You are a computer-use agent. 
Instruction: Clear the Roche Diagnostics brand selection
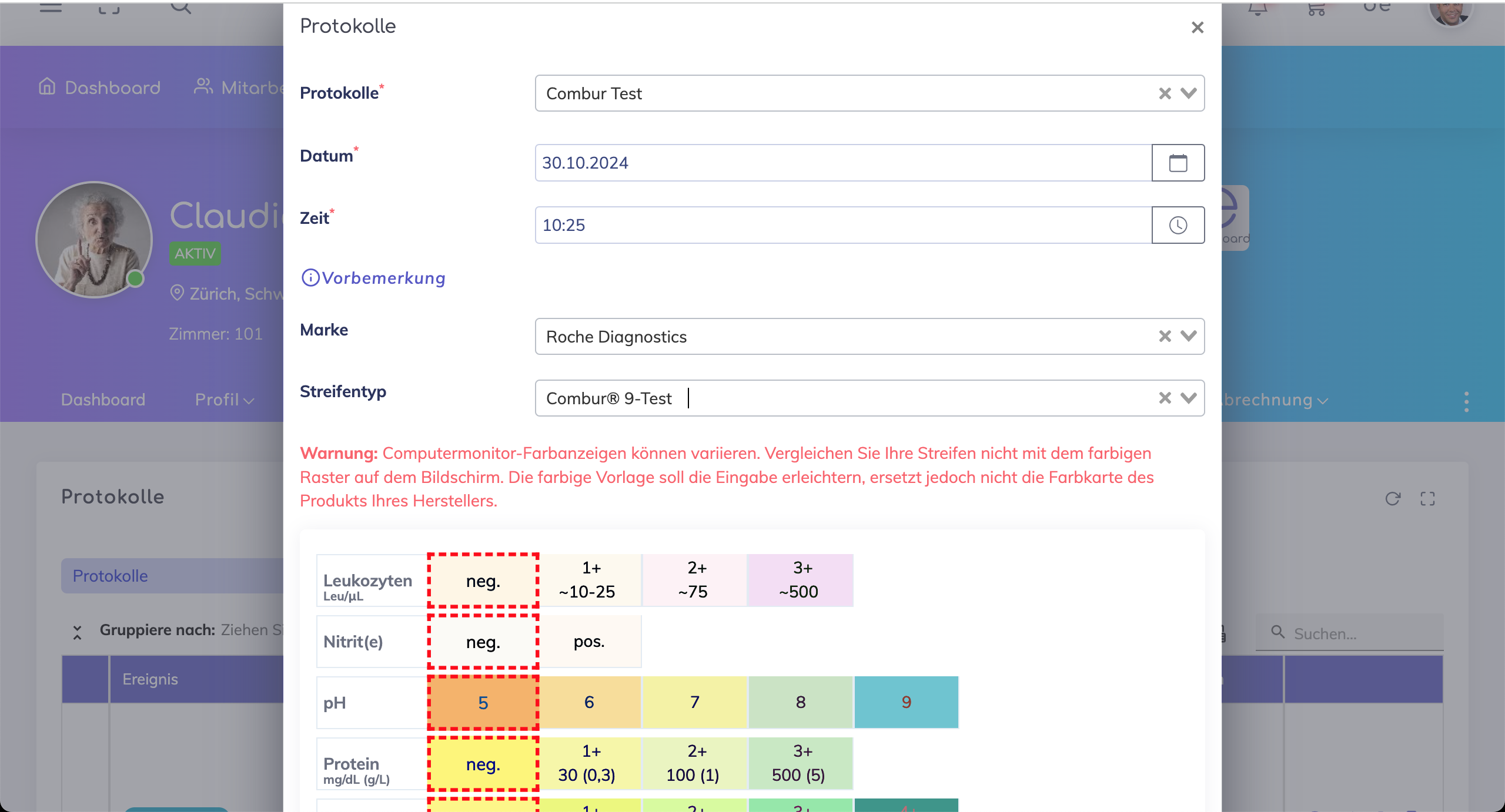point(1165,336)
